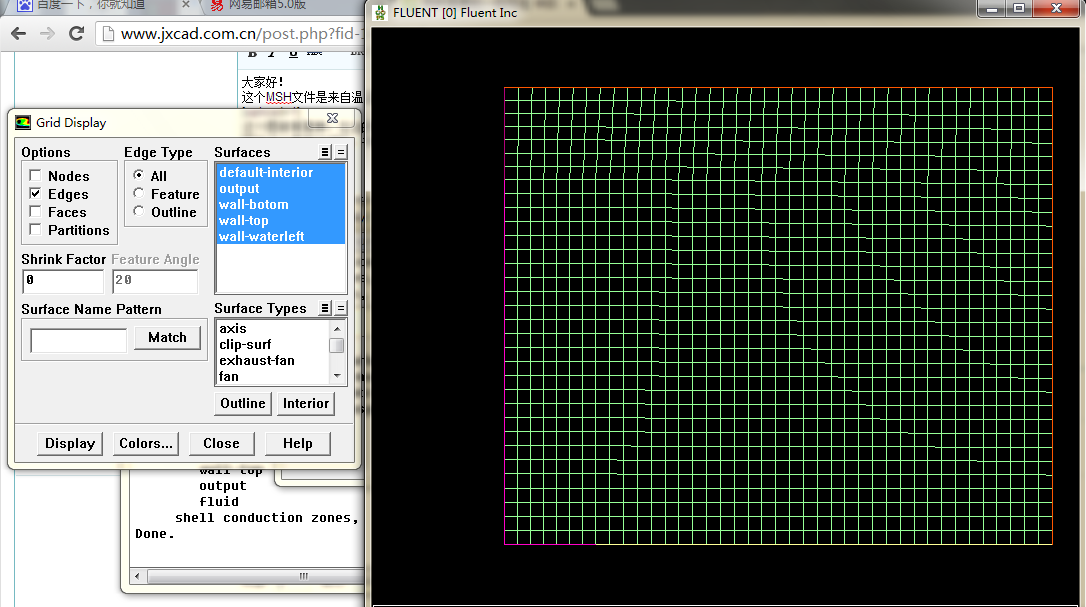Click the browser reload icon

[76, 33]
